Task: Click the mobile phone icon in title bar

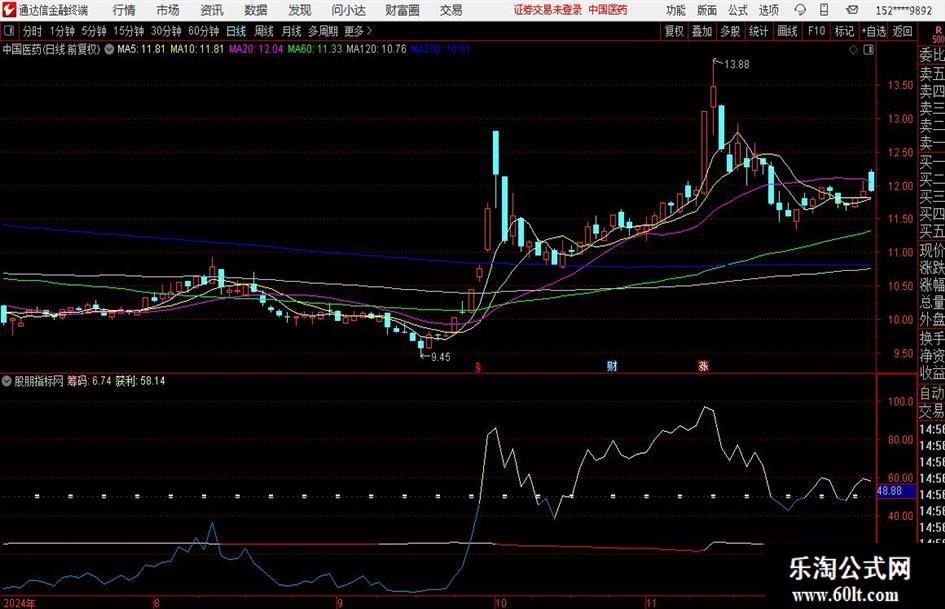Action: tap(824, 10)
